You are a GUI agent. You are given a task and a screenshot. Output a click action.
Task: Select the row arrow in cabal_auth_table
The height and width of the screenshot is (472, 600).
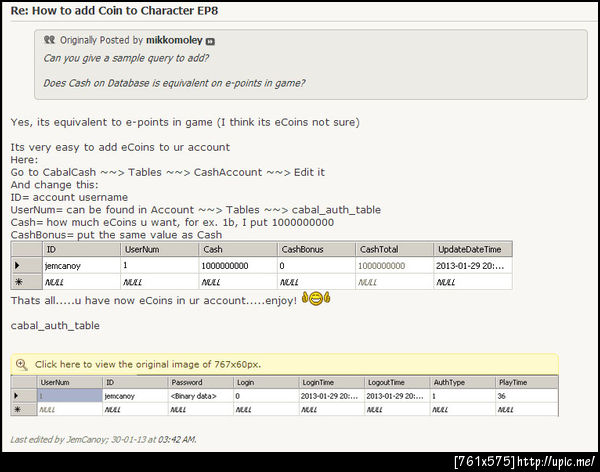[x=16, y=395]
